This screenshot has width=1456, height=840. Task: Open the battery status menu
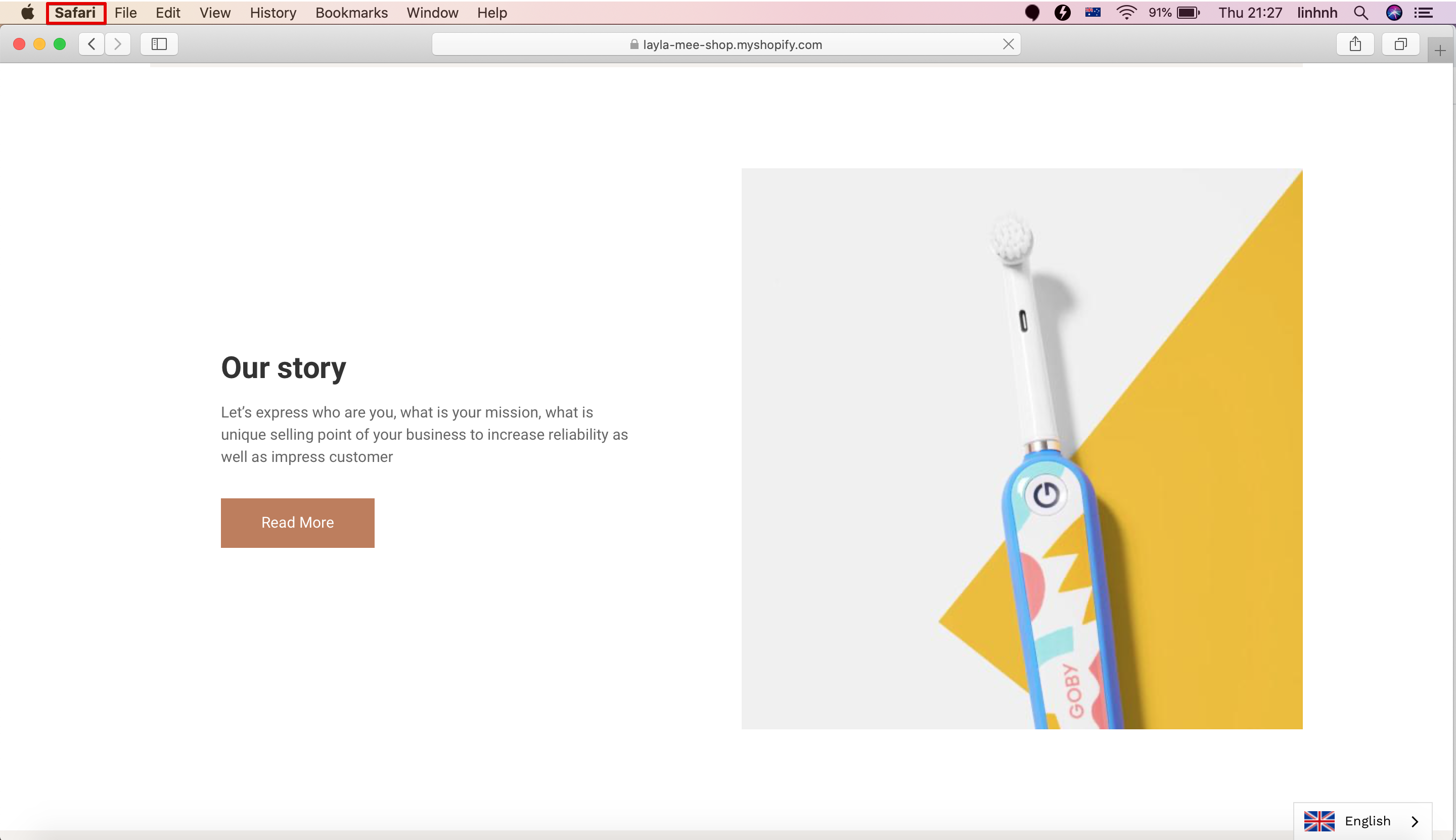pyautogui.click(x=1174, y=13)
